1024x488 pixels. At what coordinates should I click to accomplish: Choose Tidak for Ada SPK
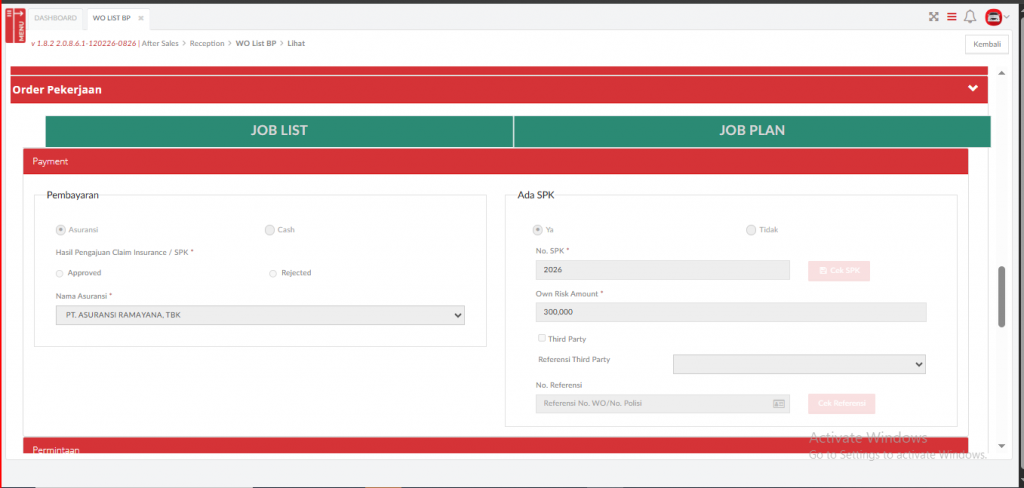coord(751,230)
